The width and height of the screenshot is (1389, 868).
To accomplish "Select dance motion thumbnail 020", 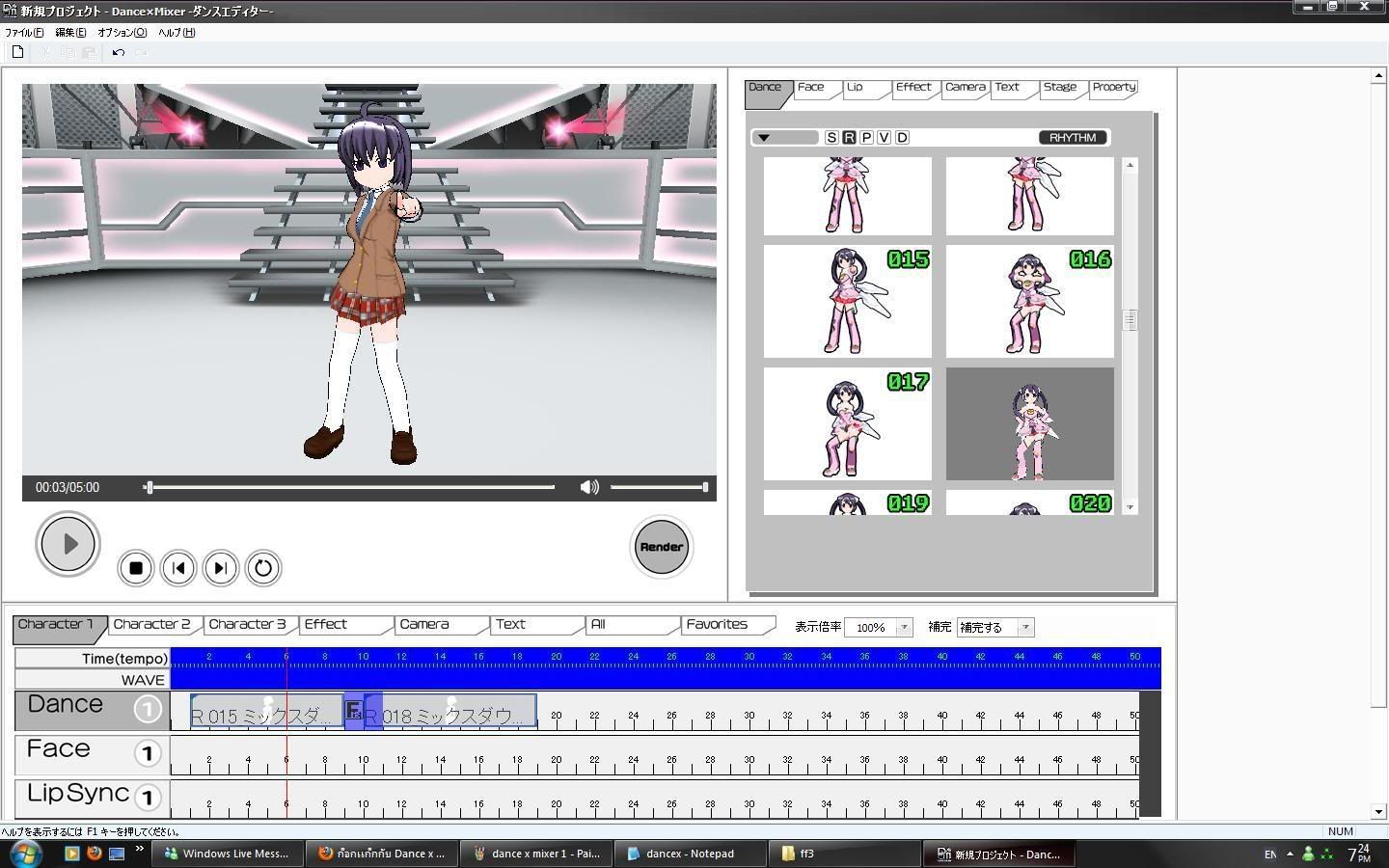I will tap(1030, 502).
